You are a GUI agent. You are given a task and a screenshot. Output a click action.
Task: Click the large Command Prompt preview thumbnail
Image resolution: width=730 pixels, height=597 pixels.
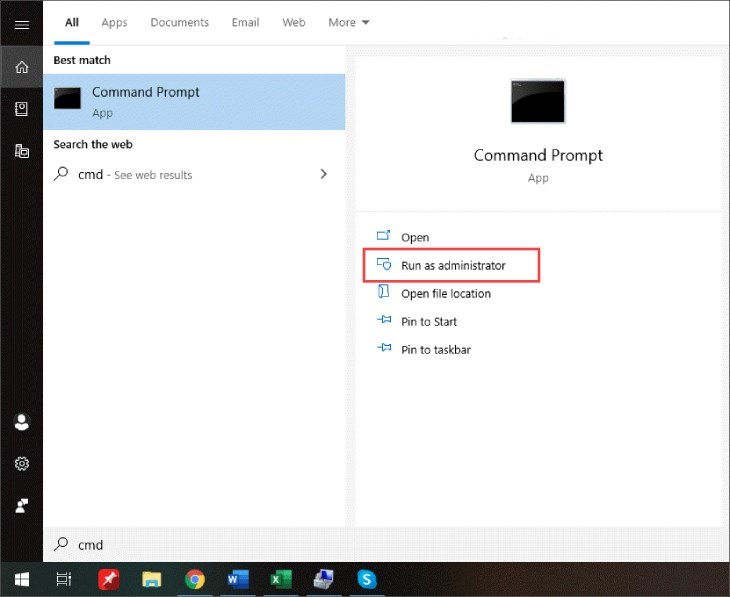pyautogui.click(x=538, y=102)
